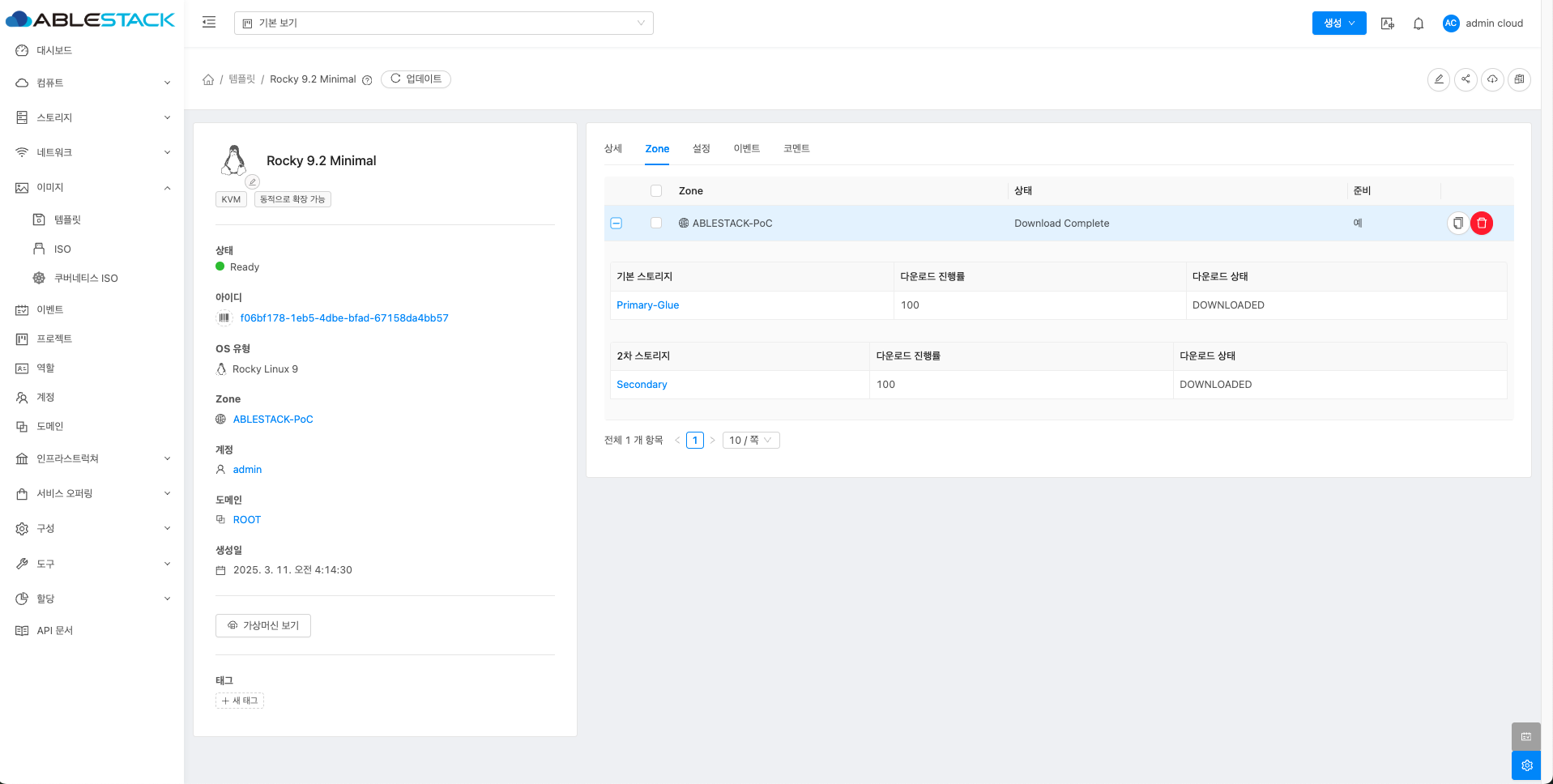The image size is (1553, 784).
Task: Click the blue settings gear at bottom right
Action: click(1525, 765)
